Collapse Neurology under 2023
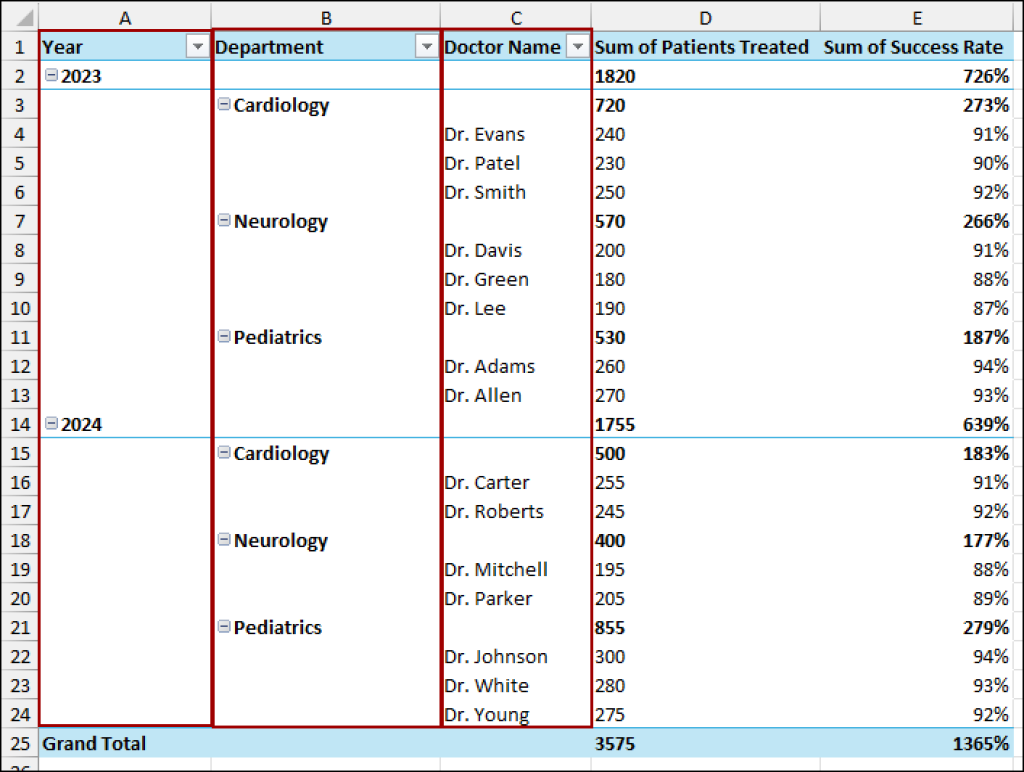The height and width of the screenshot is (772, 1024). (x=224, y=221)
